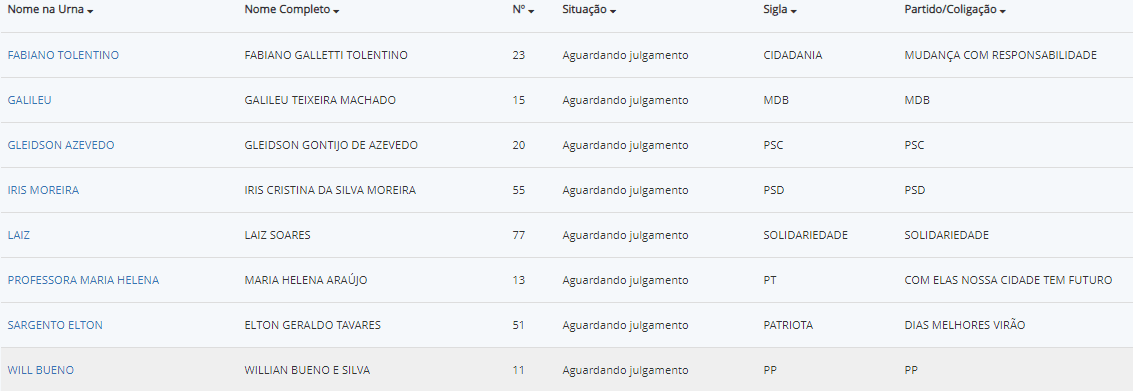
Task: Click the Situação header text
Action: (x=585, y=10)
